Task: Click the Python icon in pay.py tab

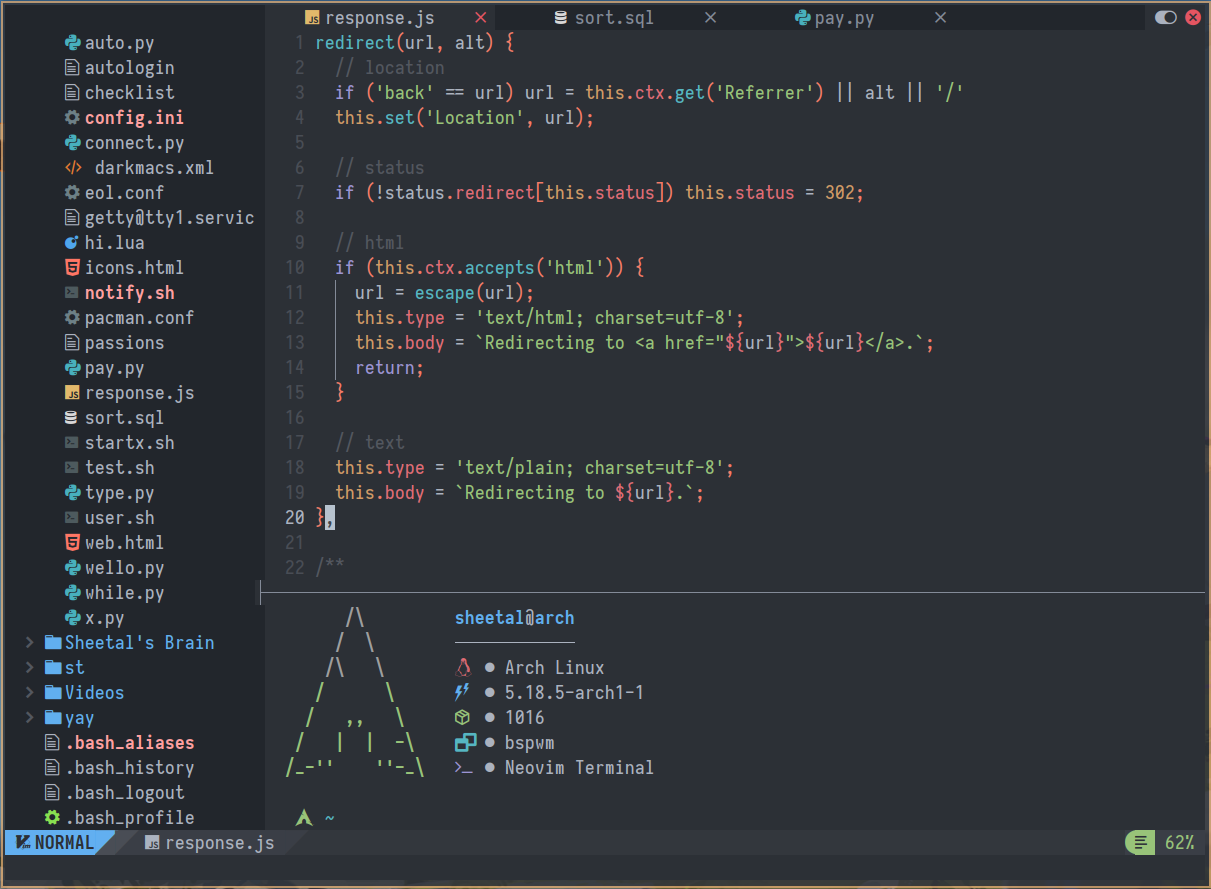Action: pyautogui.click(x=802, y=18)
